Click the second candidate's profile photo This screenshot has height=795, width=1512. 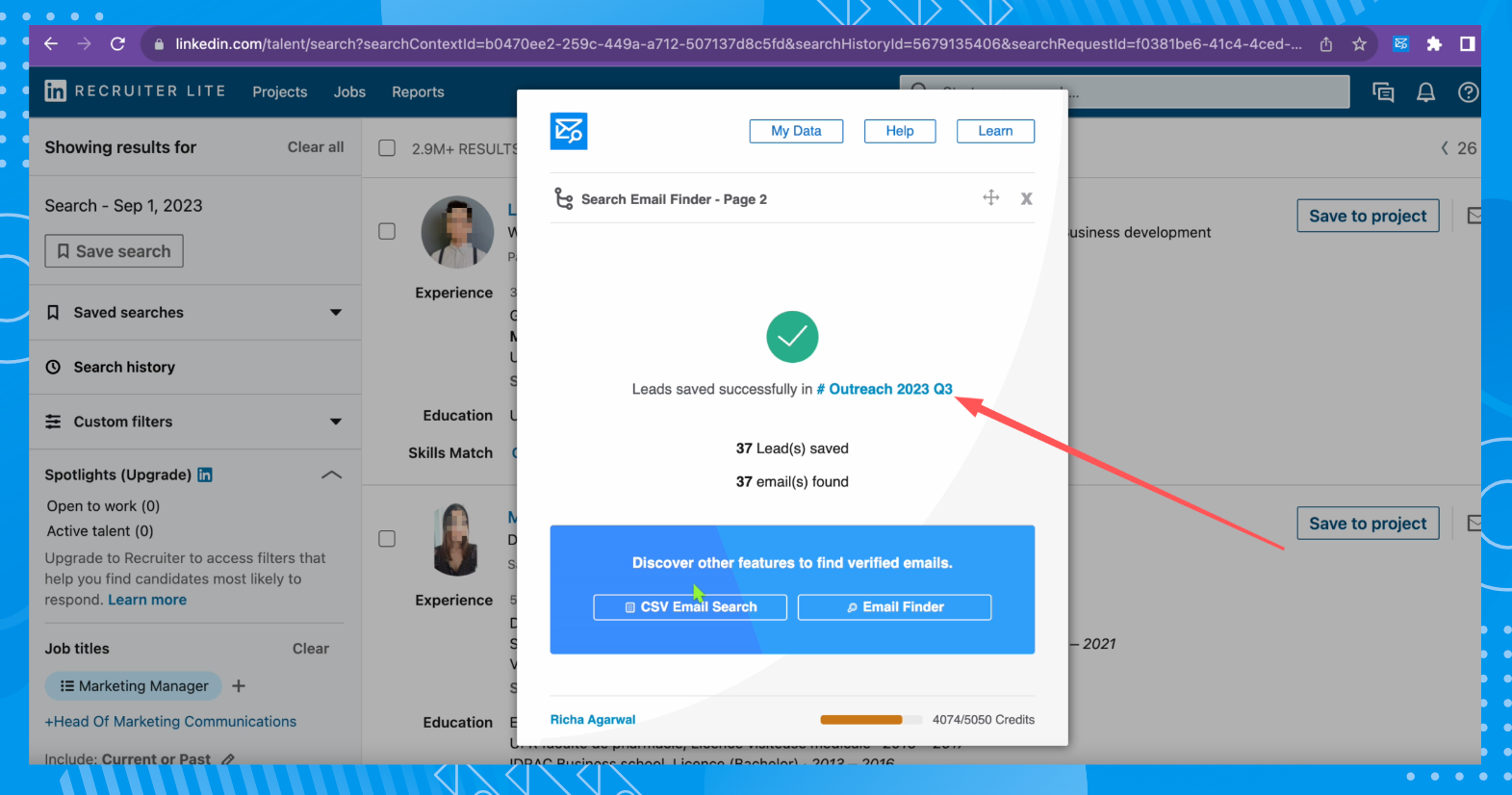pyautogui.click(x=457, y=539)
